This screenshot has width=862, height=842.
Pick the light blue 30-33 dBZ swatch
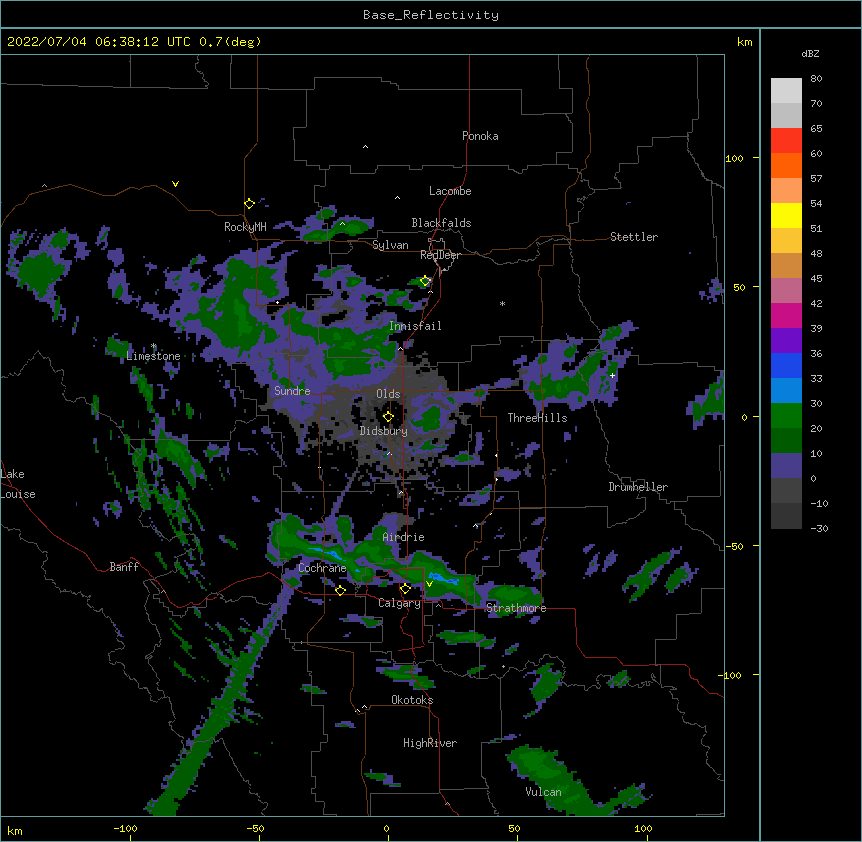pos(786,391)
